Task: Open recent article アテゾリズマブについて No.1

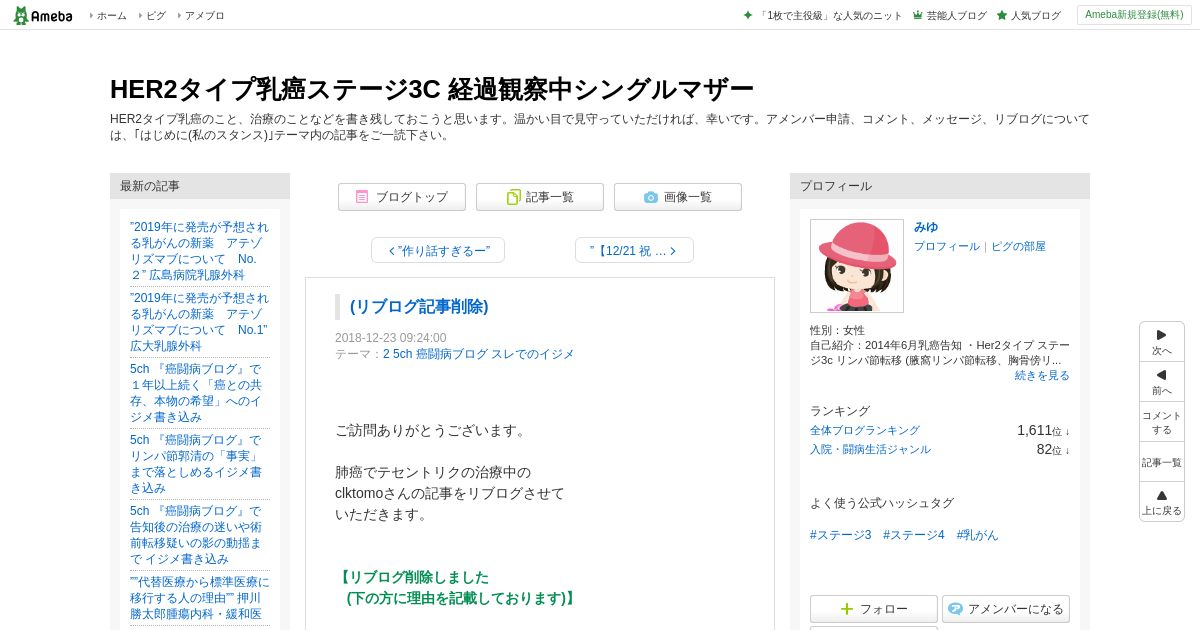Action: click(200, 322)
